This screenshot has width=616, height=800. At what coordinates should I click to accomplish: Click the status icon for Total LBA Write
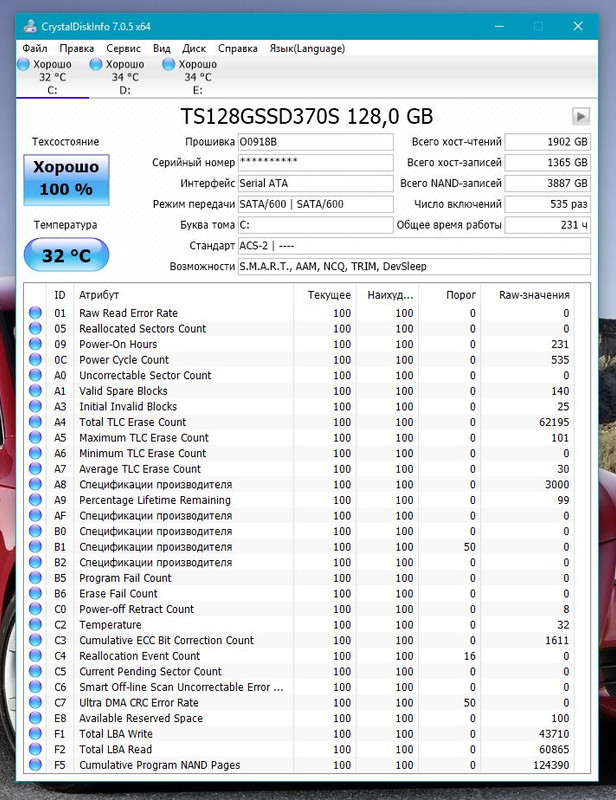35,734
